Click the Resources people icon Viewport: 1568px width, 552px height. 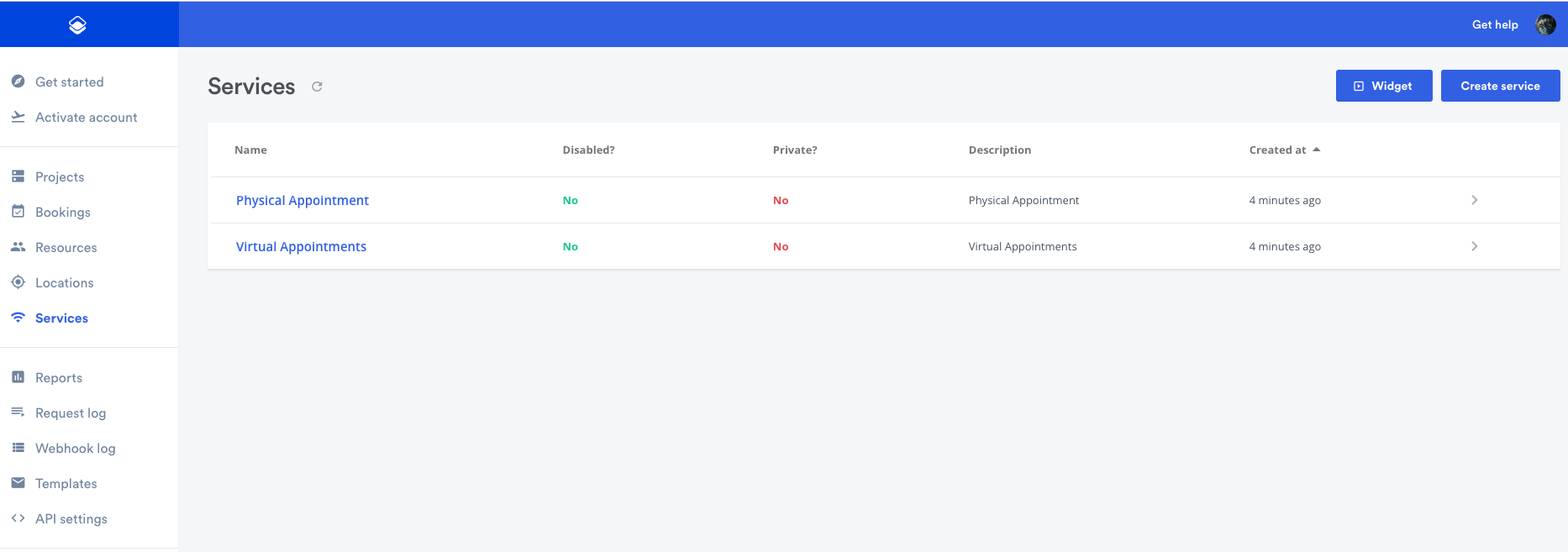[18, 247]
